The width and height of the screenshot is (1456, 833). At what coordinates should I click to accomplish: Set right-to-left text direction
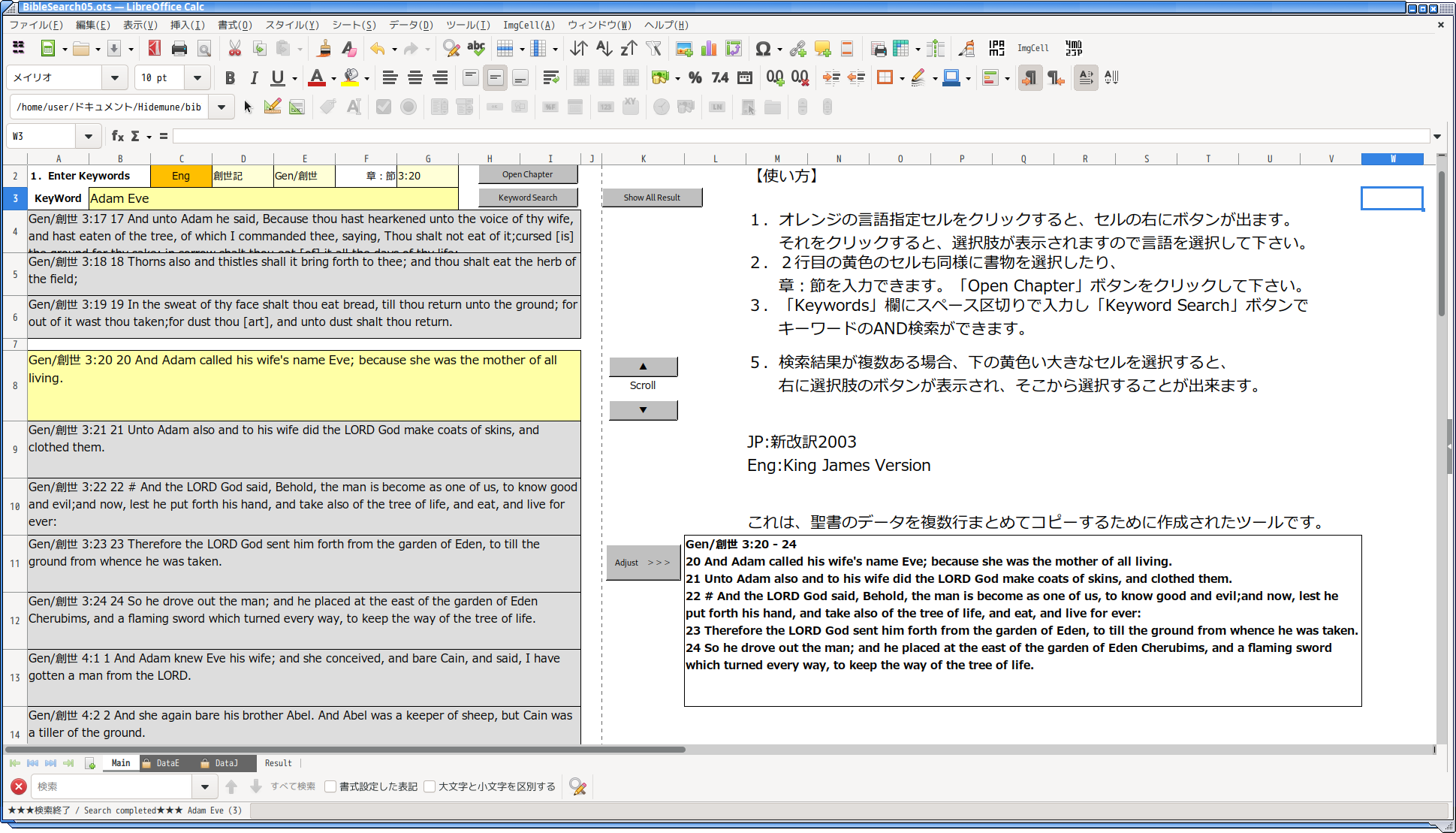pyautogui.click(x=1055, y=77)
